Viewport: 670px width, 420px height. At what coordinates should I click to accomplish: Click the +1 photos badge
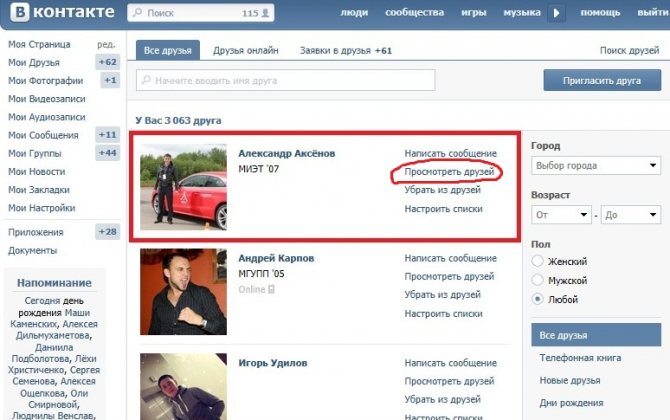110,80
